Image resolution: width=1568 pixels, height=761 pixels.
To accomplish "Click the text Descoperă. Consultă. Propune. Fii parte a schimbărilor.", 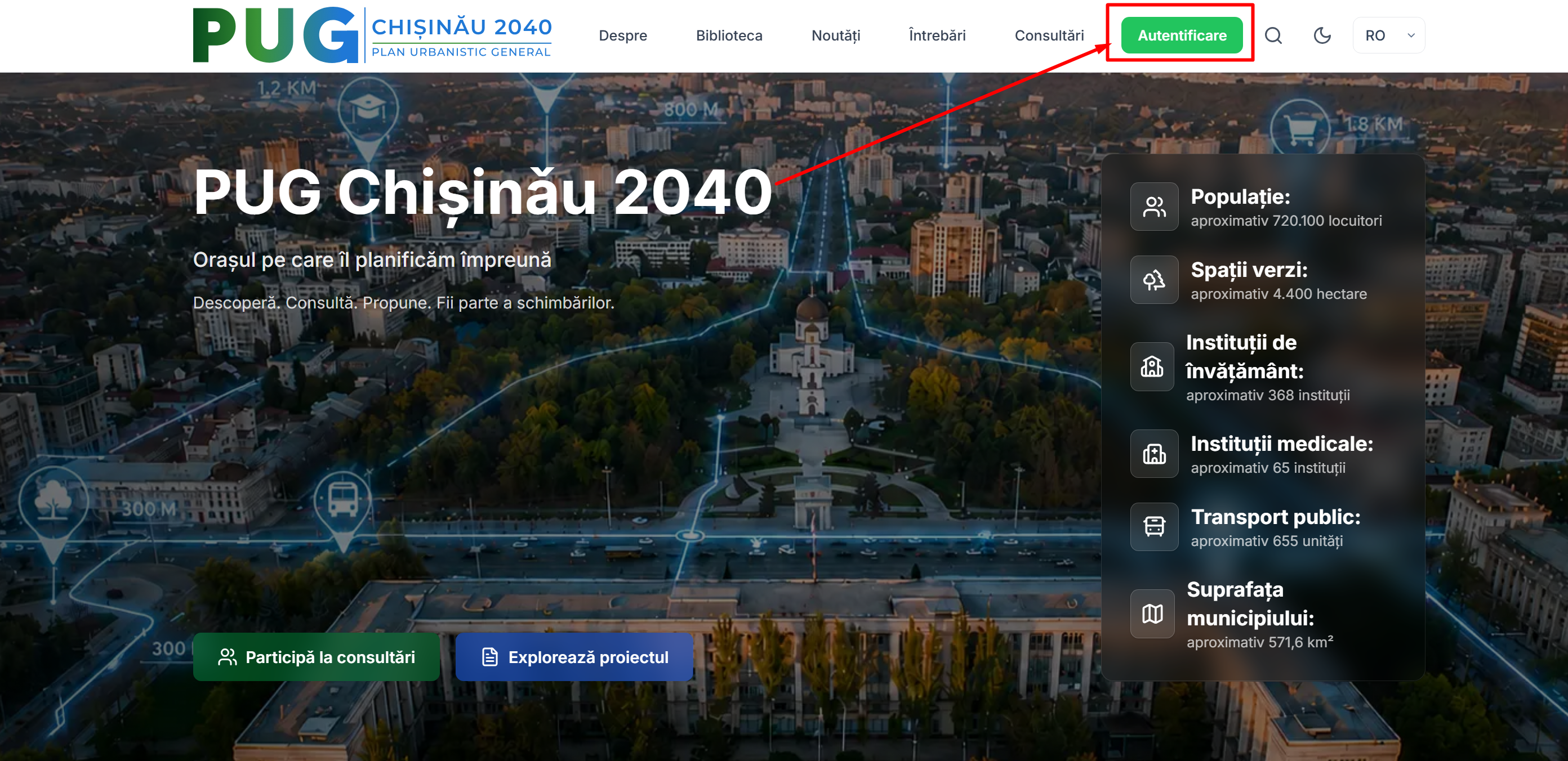I will [404, 302].
